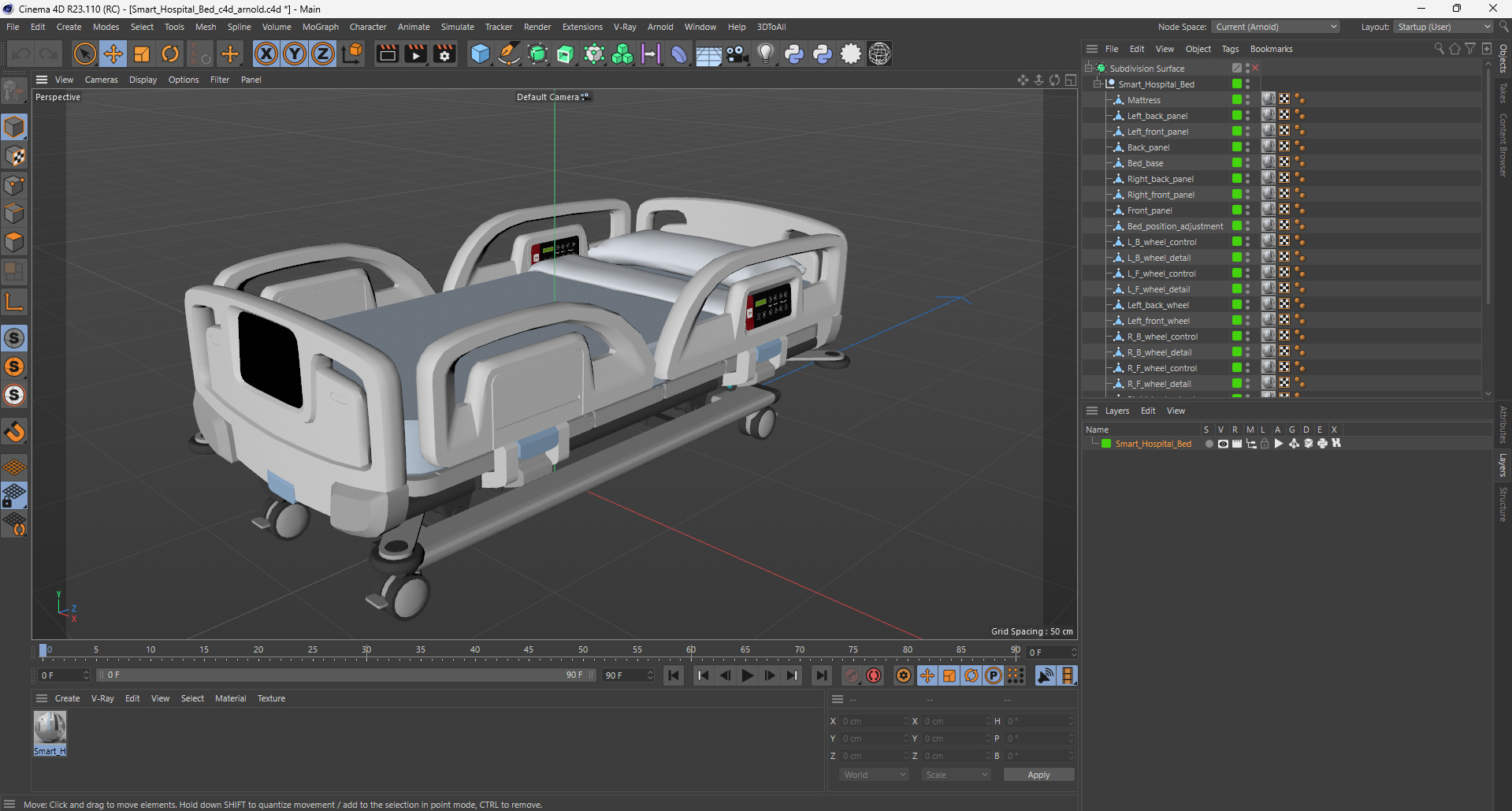Add a Subdivision Surface generator
This screenshot has height=811, width=1512.
[x=537, y=54]
